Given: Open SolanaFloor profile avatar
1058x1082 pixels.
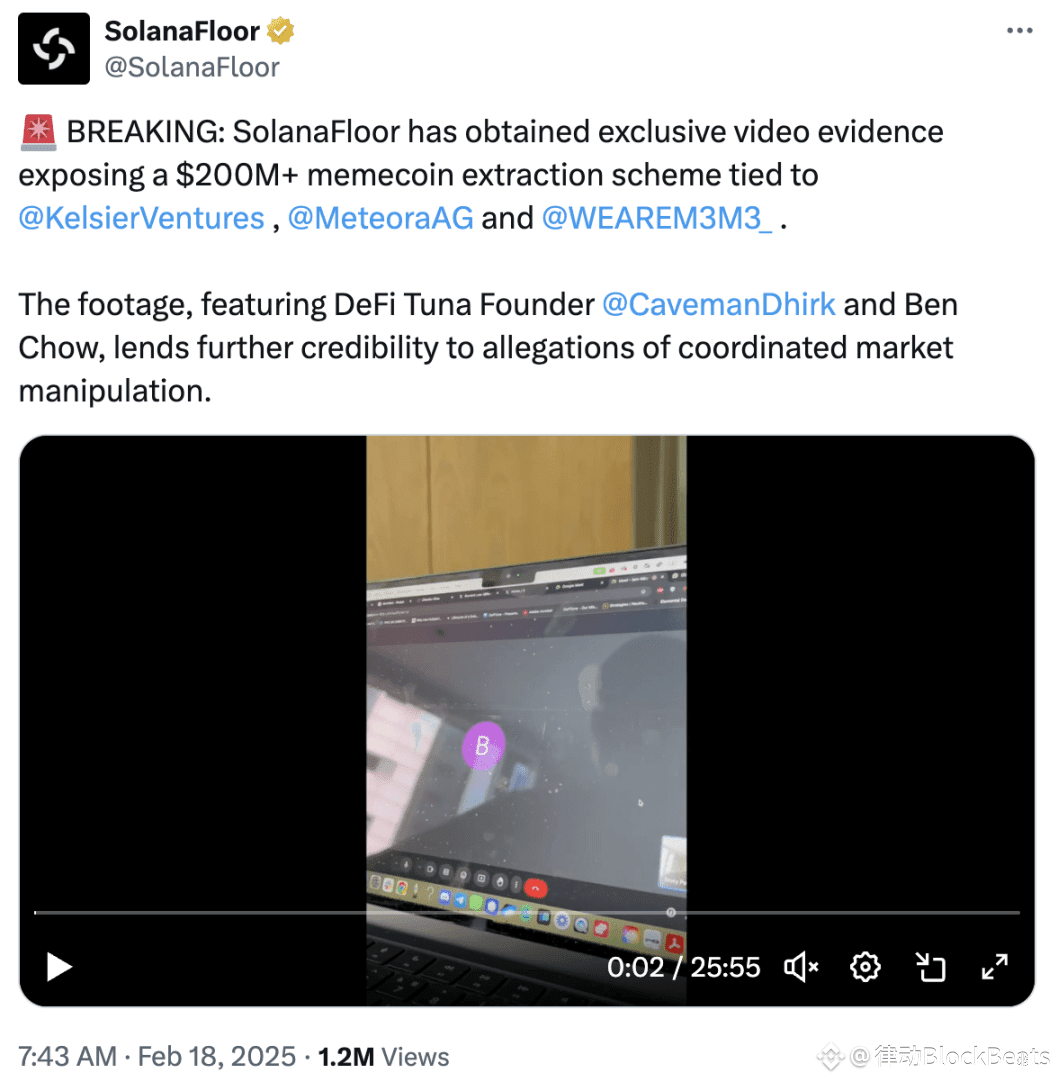Looking at the screenshot, I should click(54, 48).
